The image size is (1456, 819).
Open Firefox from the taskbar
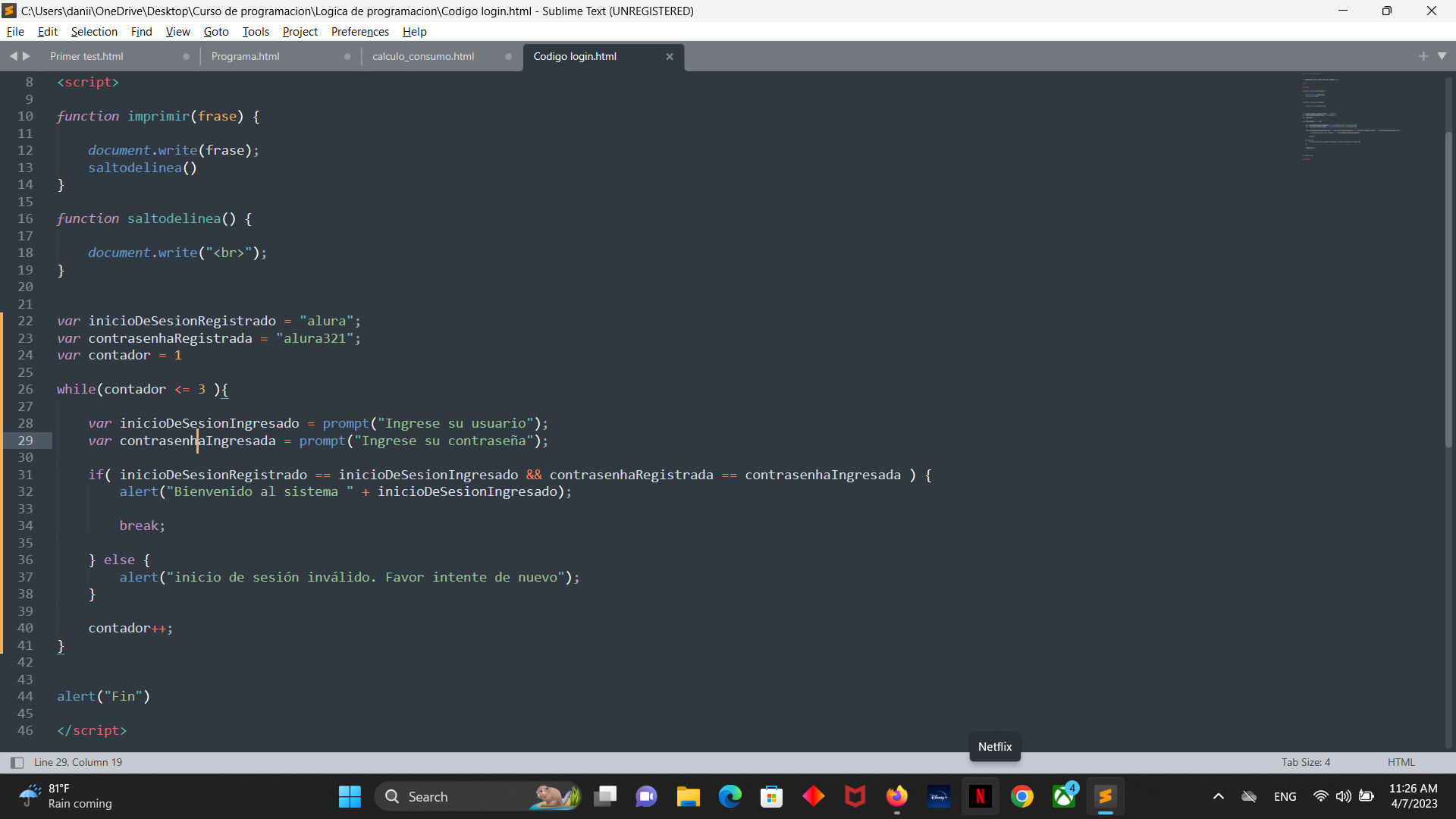click(897, 796)
